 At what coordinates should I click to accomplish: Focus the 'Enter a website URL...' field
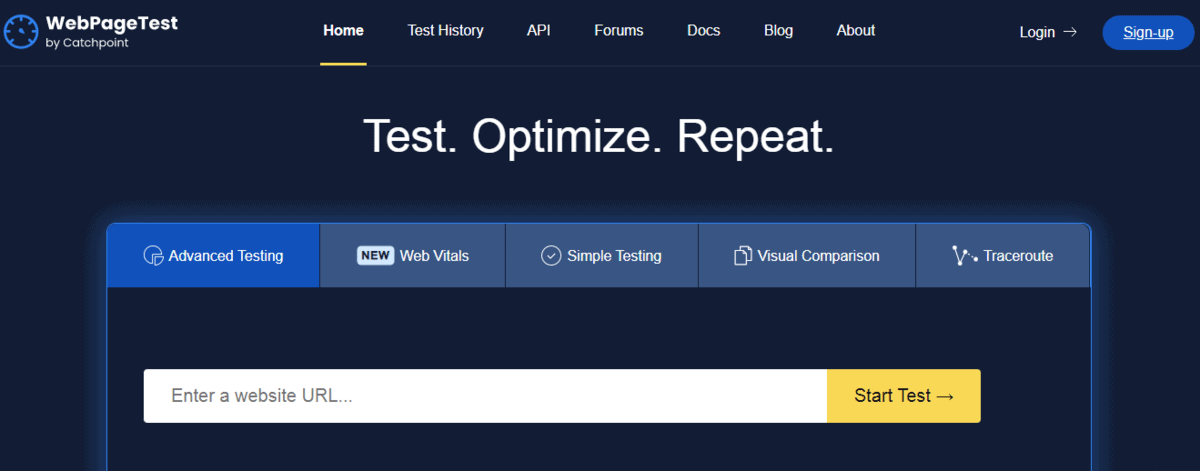pyautogui.click(x=485, y=396)
